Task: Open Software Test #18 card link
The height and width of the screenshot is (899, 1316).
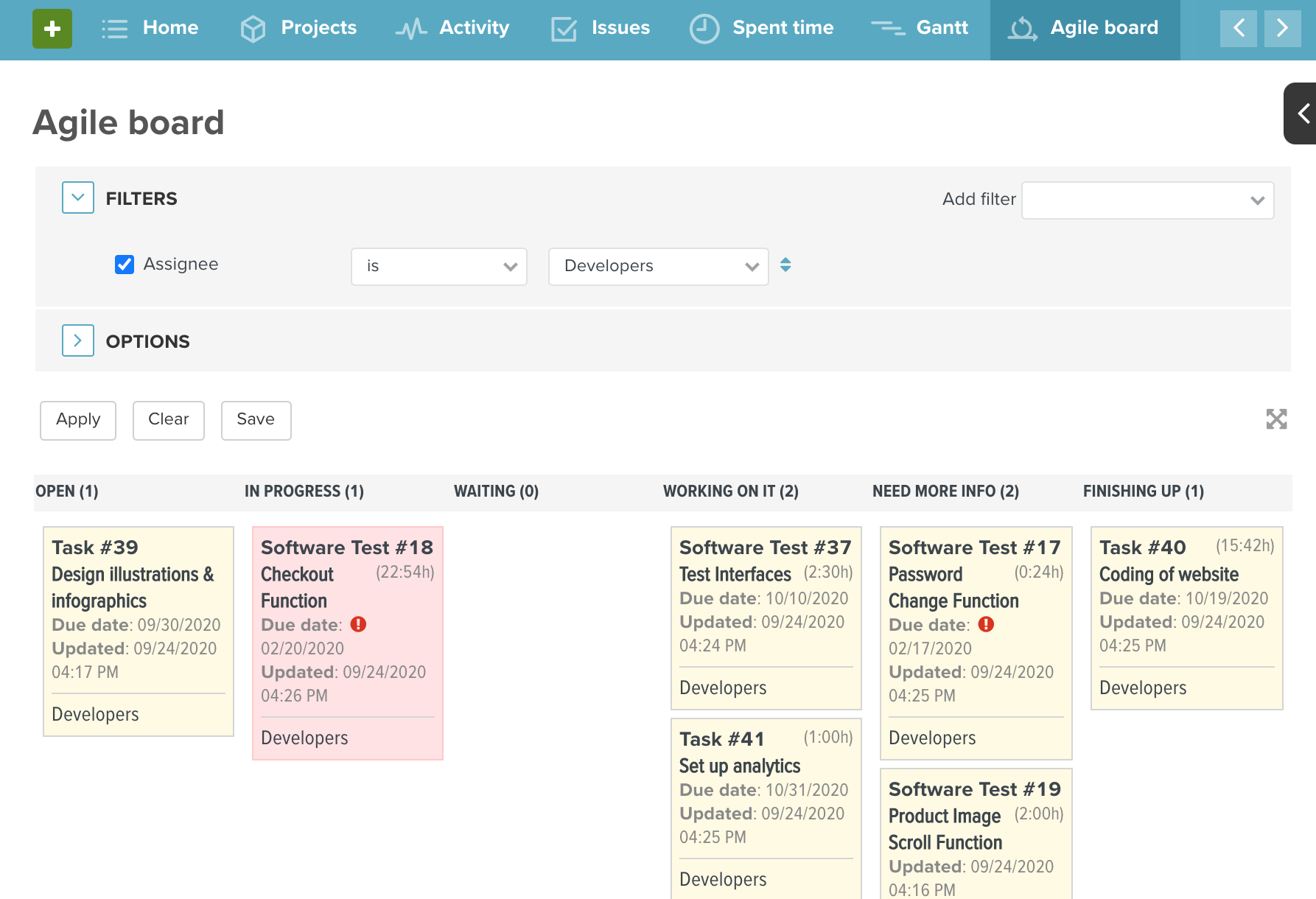Action: (347, 548)
